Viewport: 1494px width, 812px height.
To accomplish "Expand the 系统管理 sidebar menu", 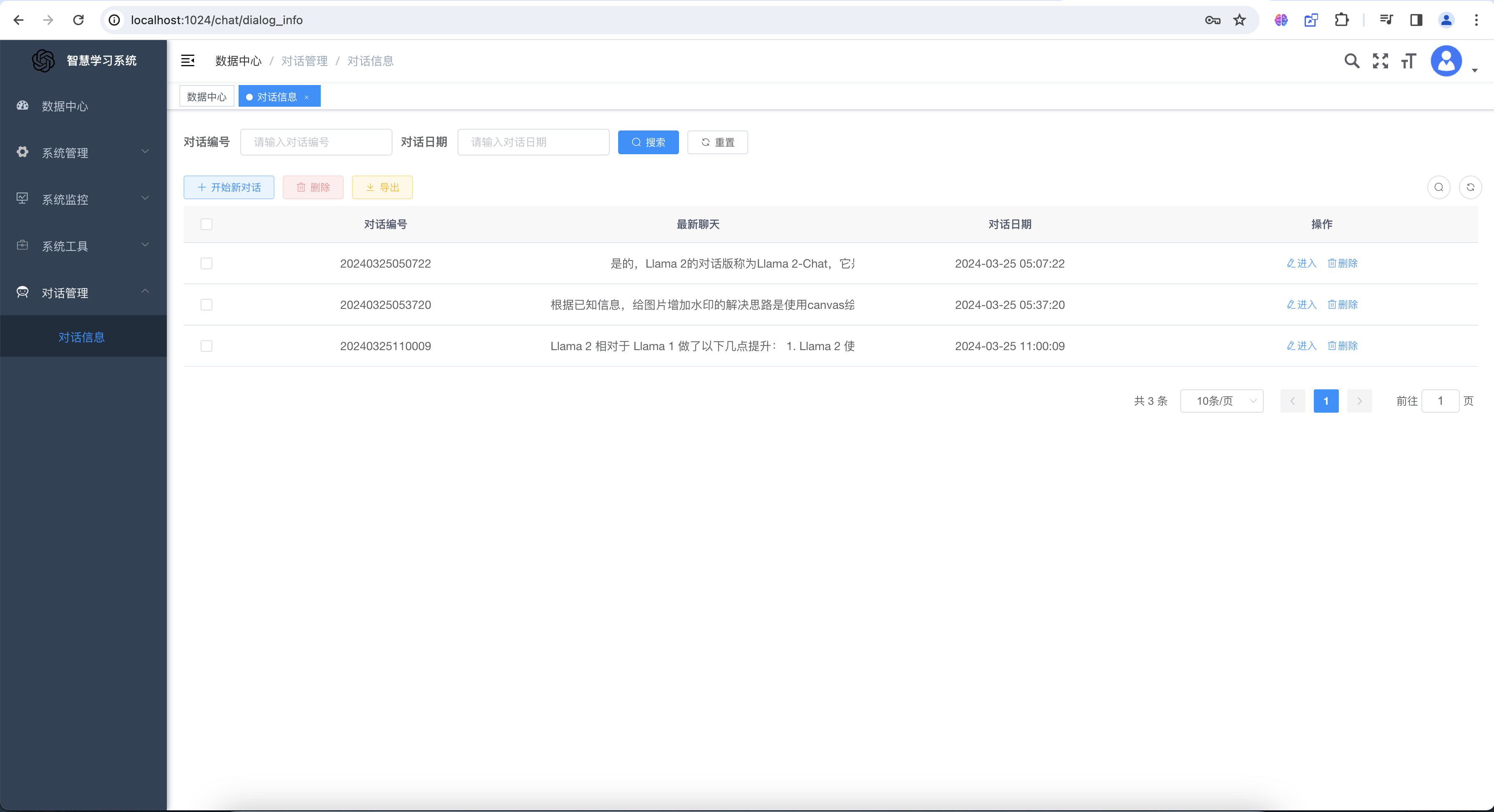I will 83,153.
